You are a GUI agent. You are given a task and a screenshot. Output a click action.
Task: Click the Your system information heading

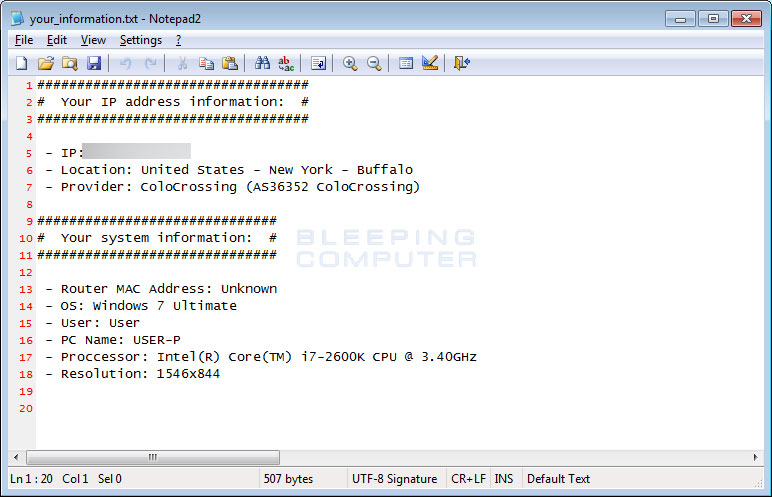pos(157,238)
